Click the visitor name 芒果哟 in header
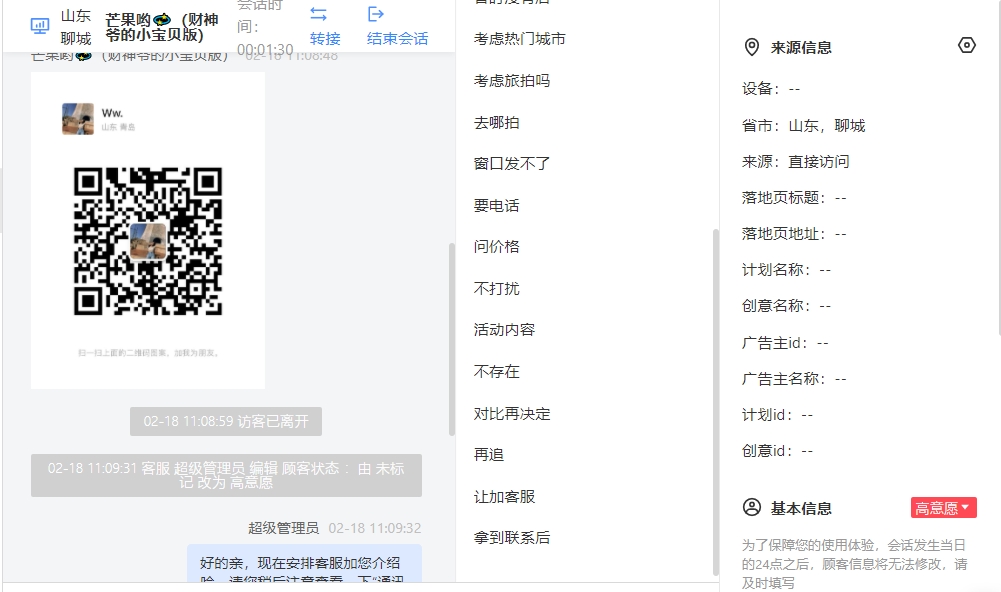1001x592 pixels. [x=162, y=27]
